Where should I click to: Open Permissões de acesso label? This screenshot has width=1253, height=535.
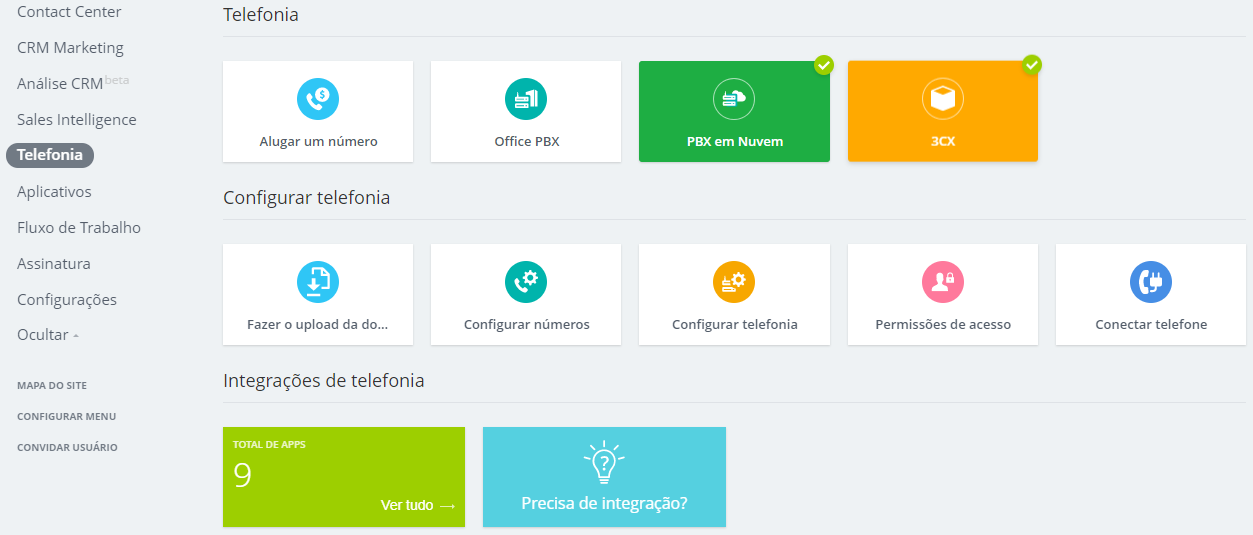click(x=943, y=324)
